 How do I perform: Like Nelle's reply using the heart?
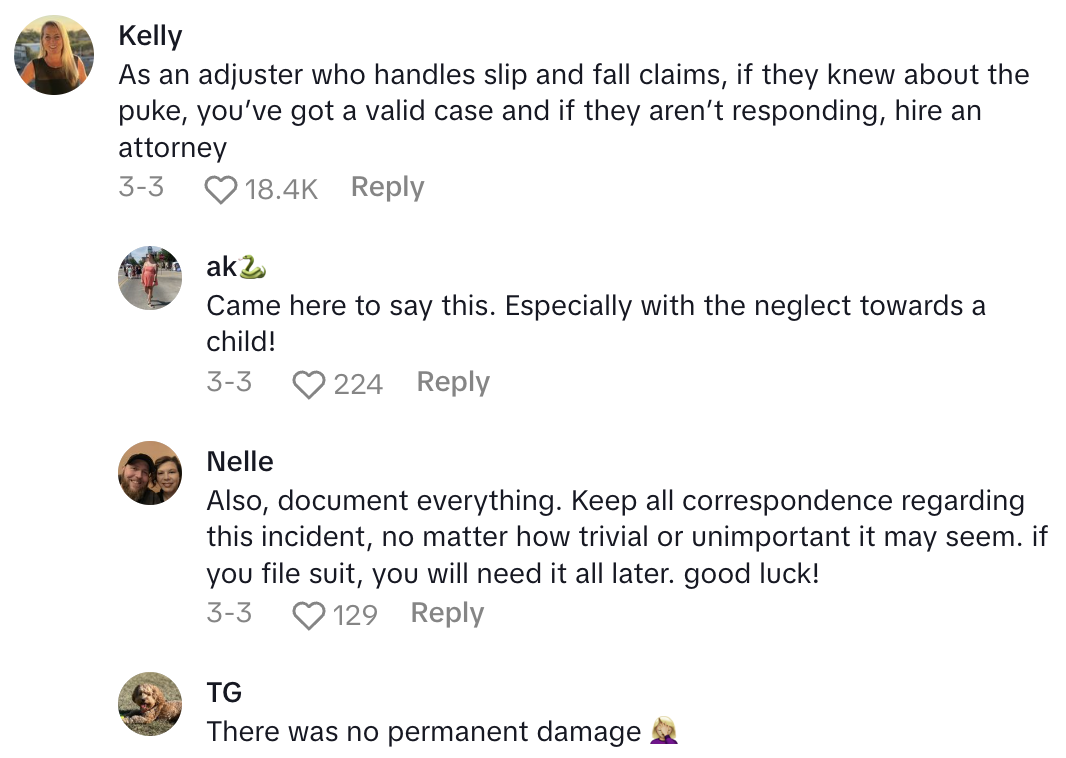pos(309,615)
